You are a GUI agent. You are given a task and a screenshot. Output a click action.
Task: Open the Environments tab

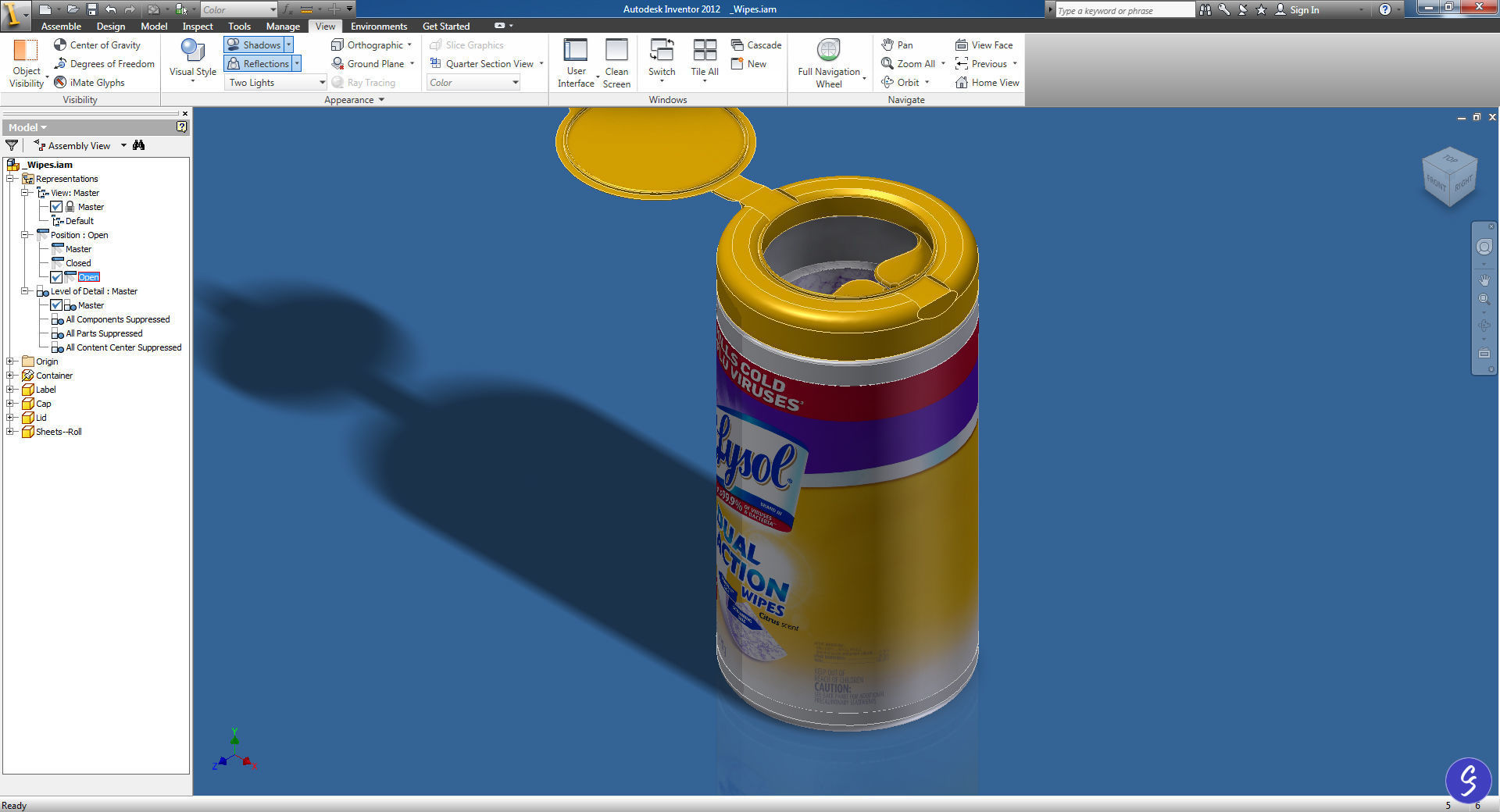click(x=379, y=27)
